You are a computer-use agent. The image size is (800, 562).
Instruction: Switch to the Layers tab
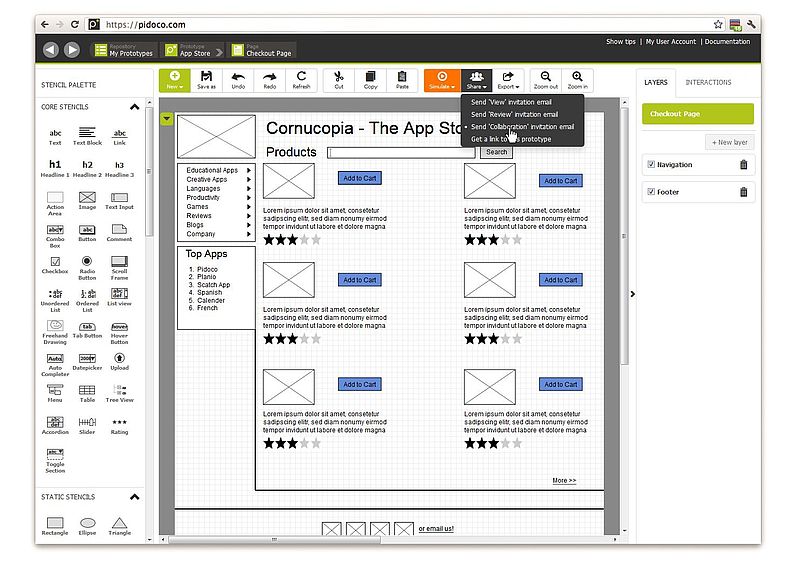656,82
